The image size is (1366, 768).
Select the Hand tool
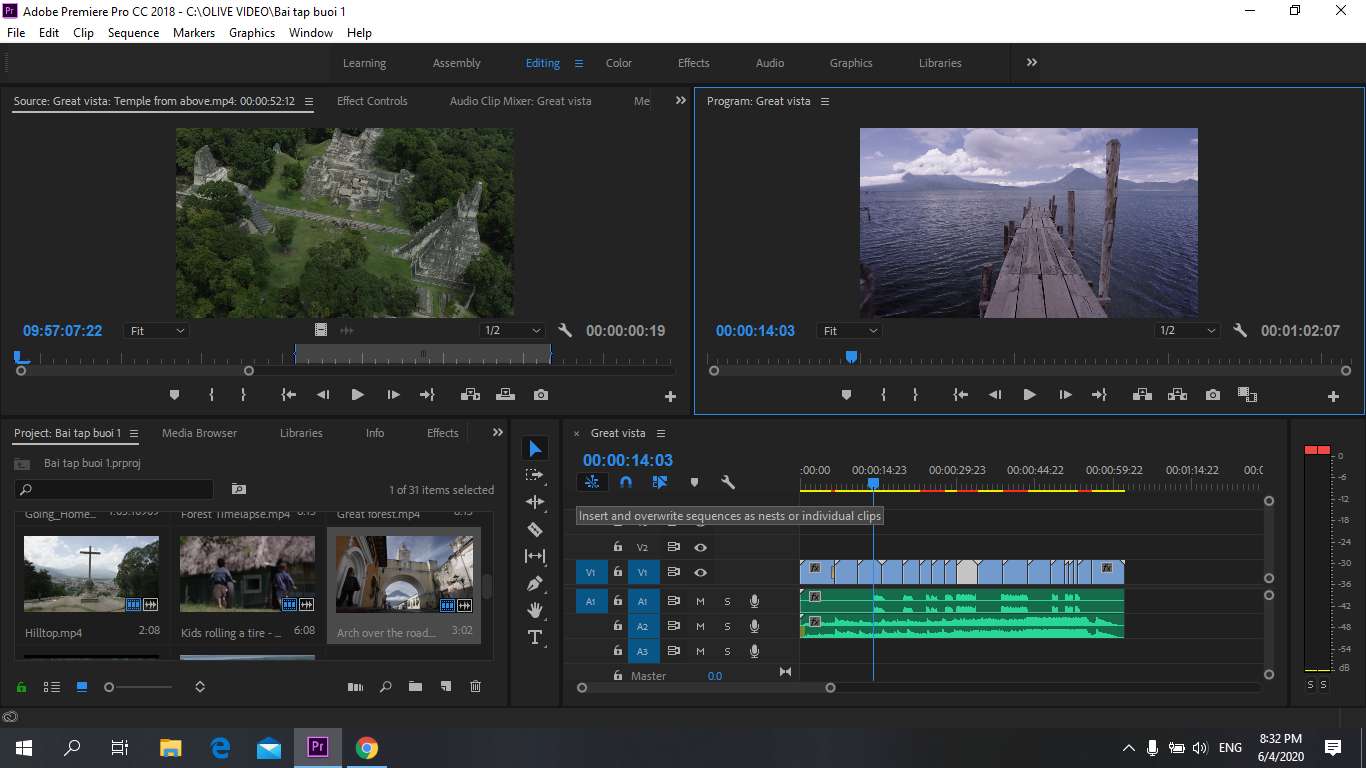tap(535, 610)
